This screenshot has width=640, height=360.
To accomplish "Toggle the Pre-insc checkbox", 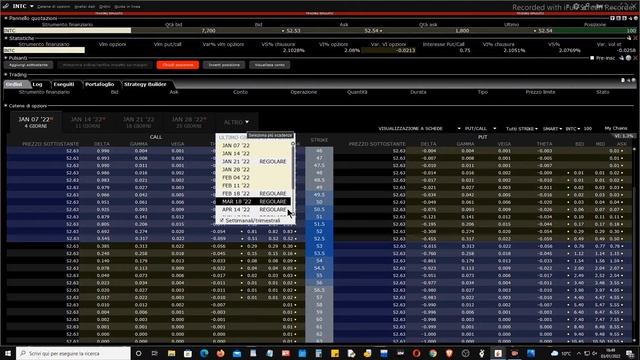I will [x=592, y=58].
